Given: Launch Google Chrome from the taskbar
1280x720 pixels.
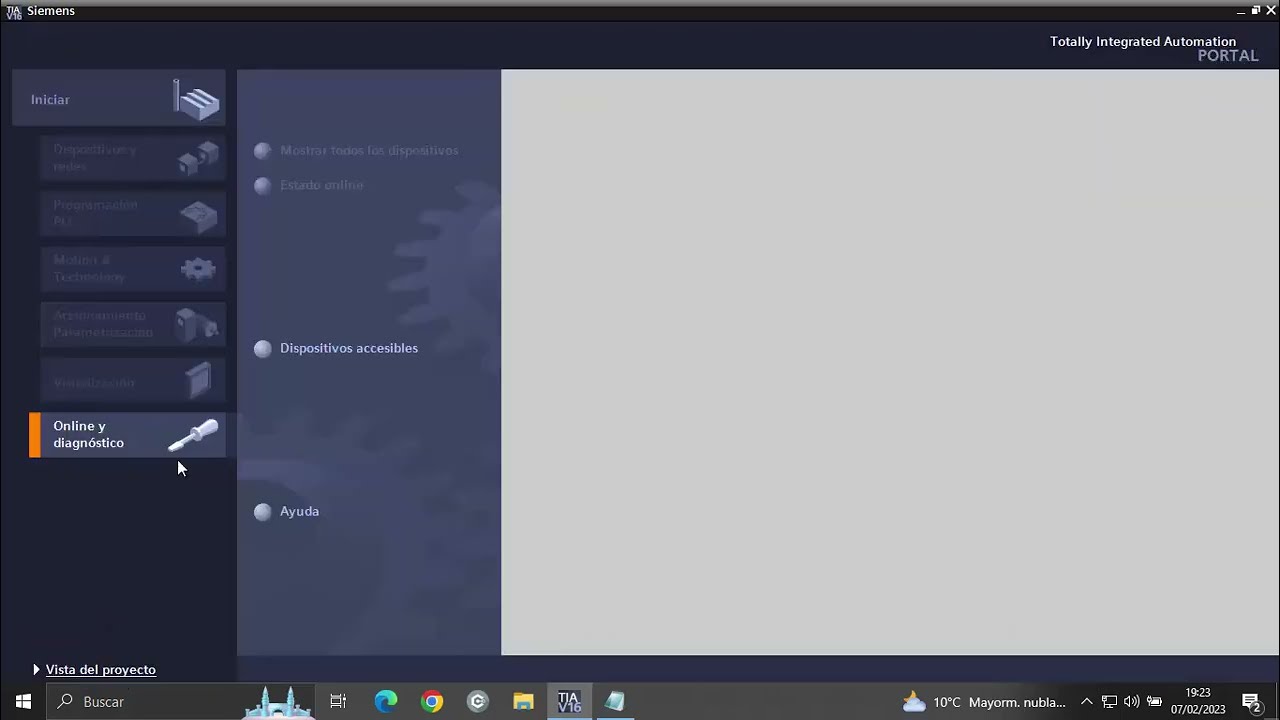Looking at the screenshot, I should coord(432,701).
